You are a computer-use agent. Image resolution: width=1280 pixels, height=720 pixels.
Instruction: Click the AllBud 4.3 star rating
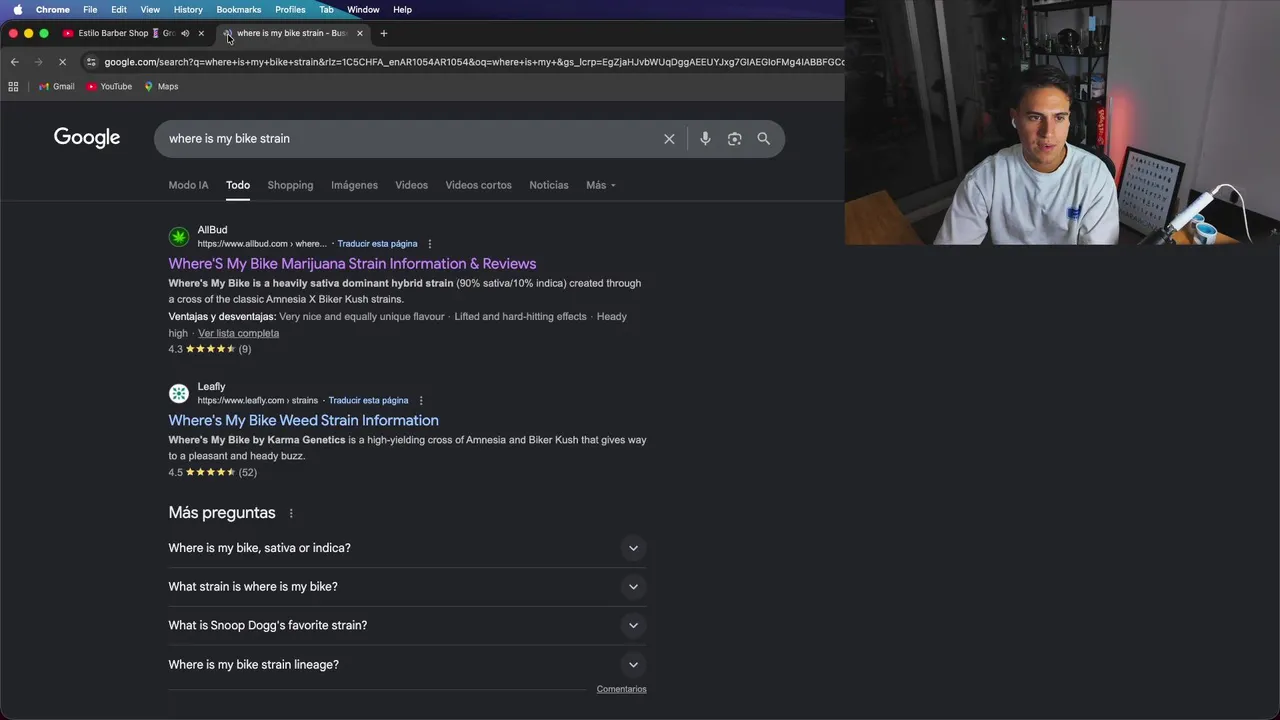[210, 349]
